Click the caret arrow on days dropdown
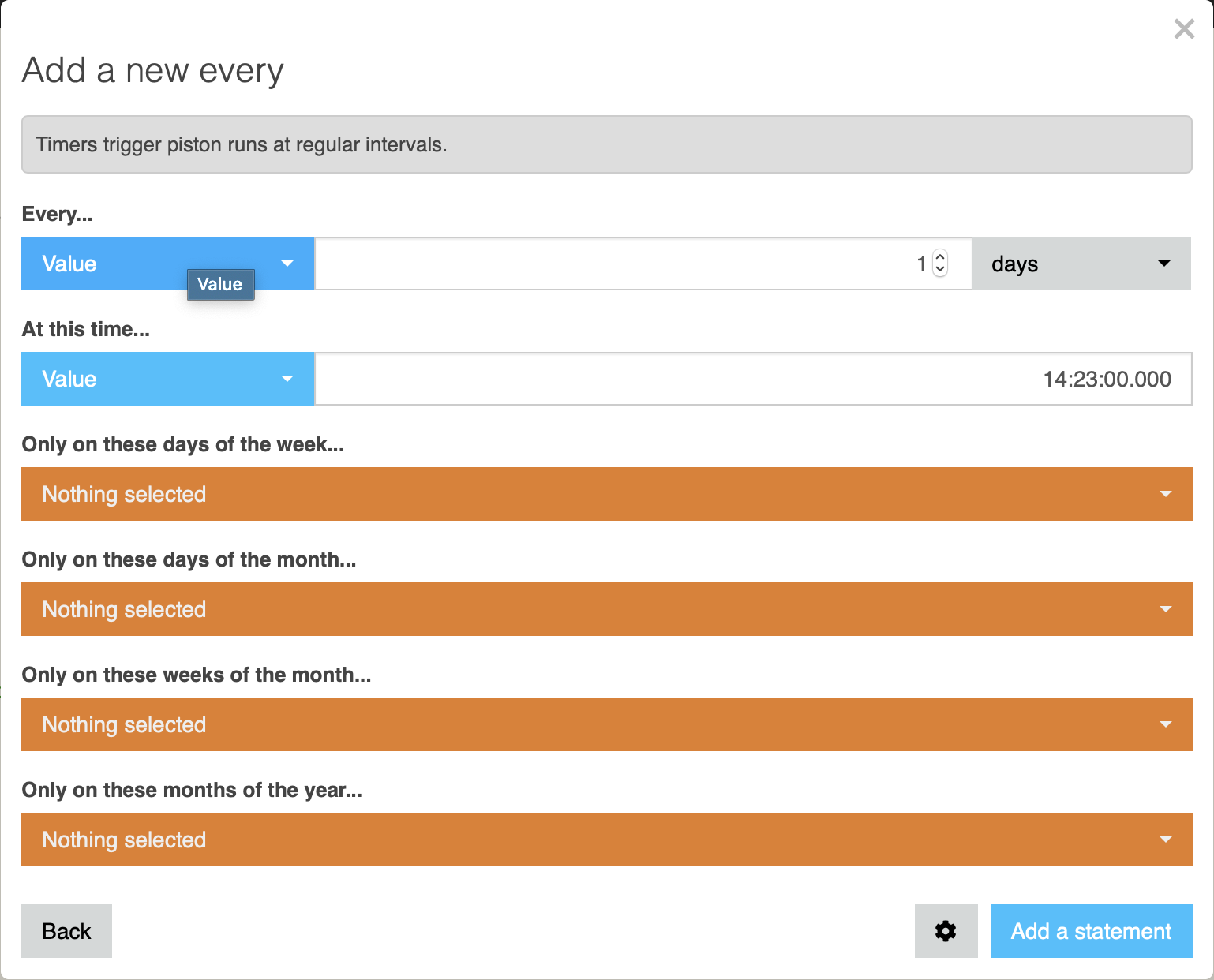This screenshot has height=980, width=1214. [1163, 264]
